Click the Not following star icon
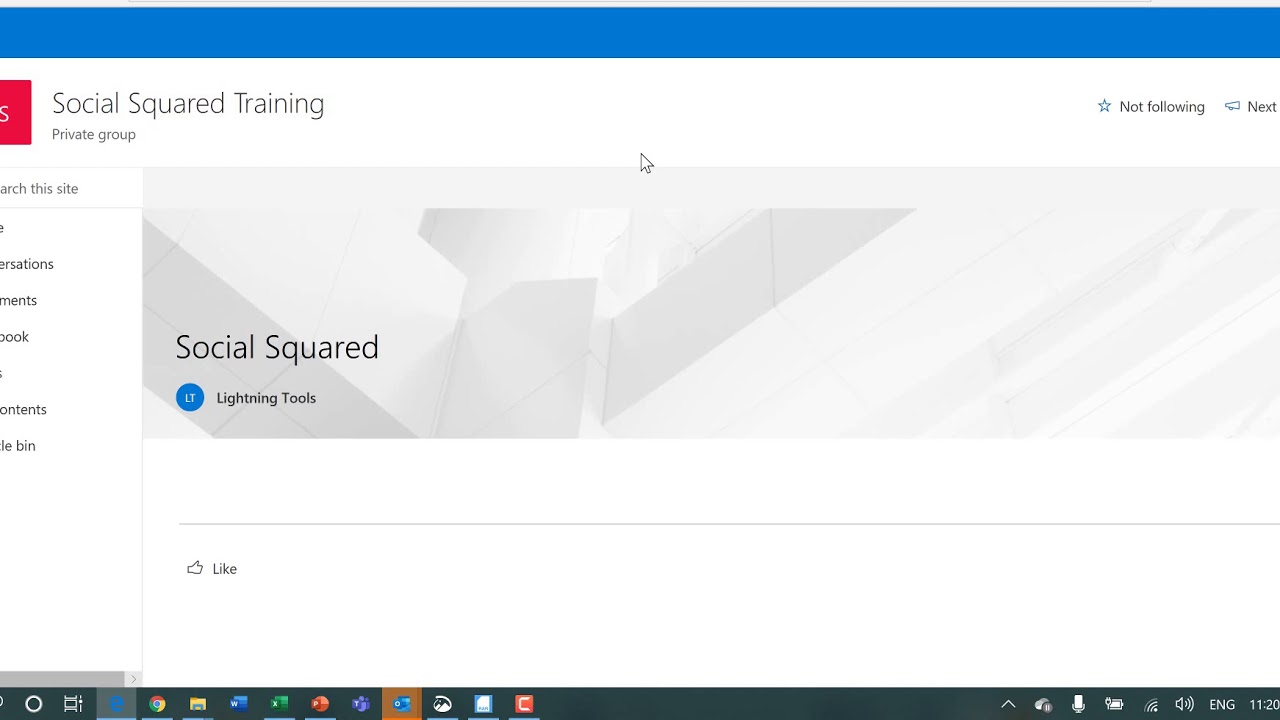The width and height of the screenshot is (1280, 720). [x=1104, y=106]
